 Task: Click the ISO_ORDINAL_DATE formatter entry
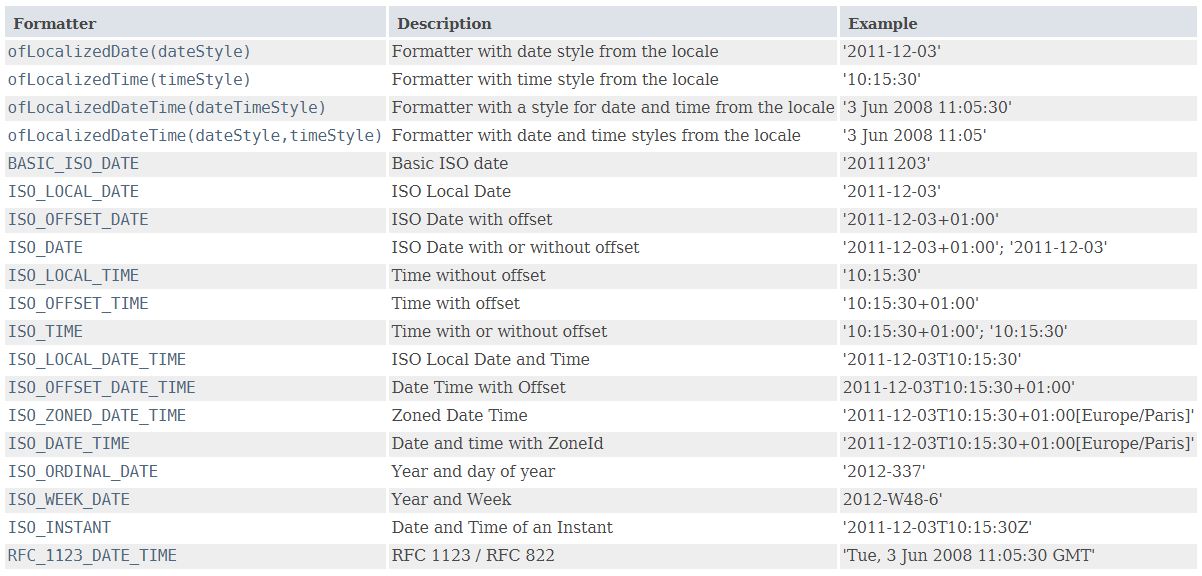point(83,471)
